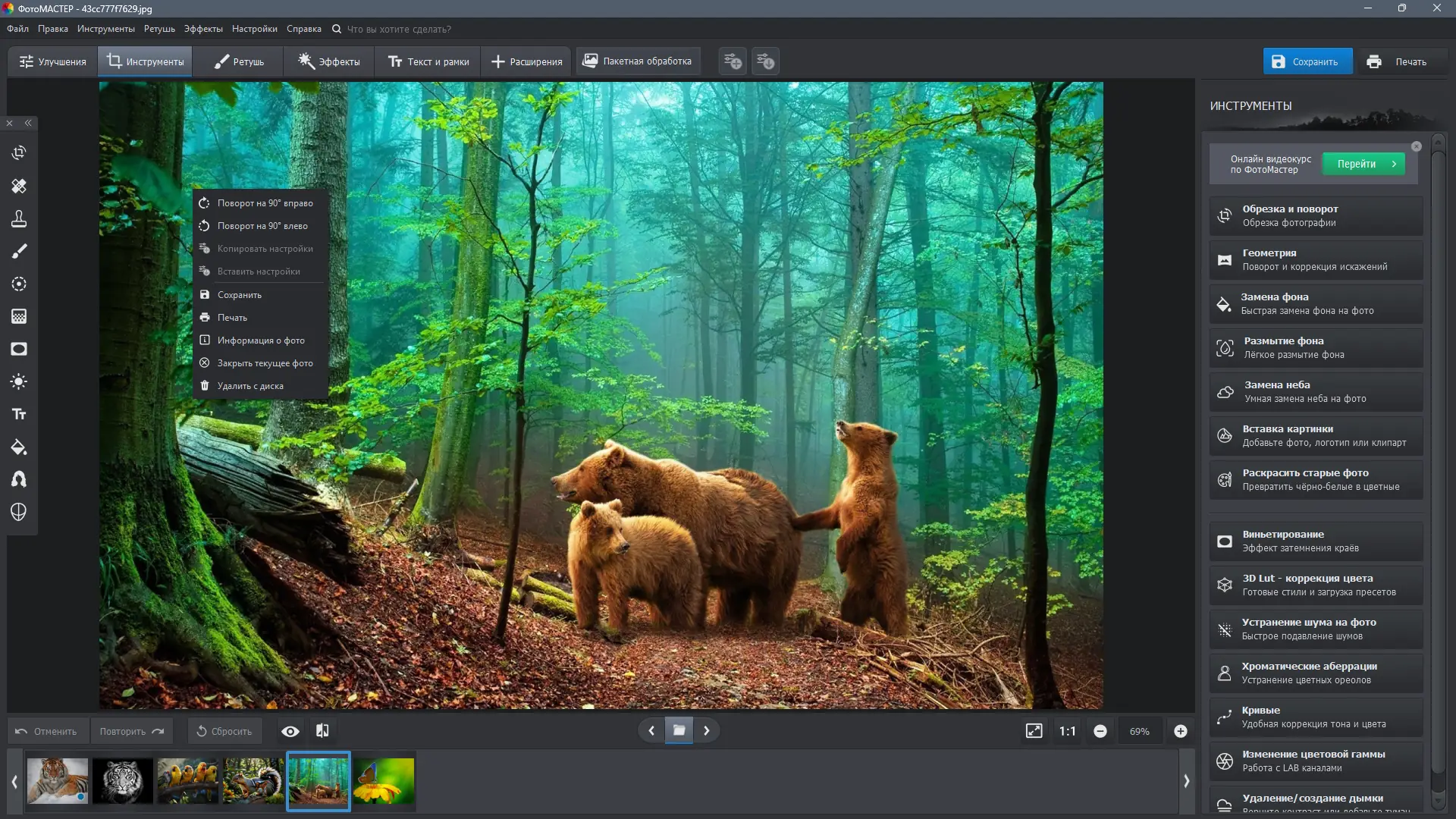Toggle the before/after split comparison view
Viewport: 1456px width, 819px height.
322,731
